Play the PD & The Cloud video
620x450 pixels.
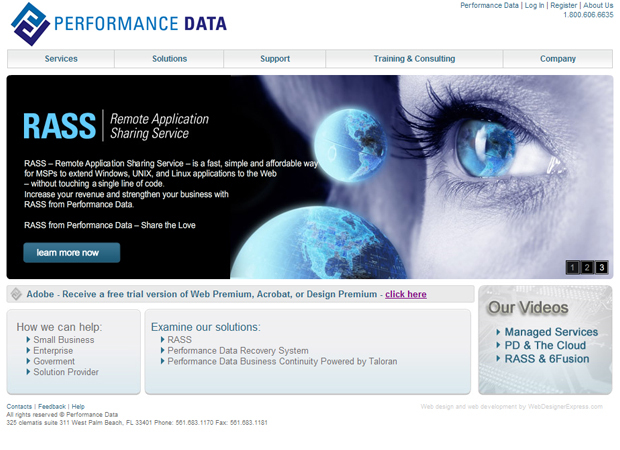tap(545, 345)
